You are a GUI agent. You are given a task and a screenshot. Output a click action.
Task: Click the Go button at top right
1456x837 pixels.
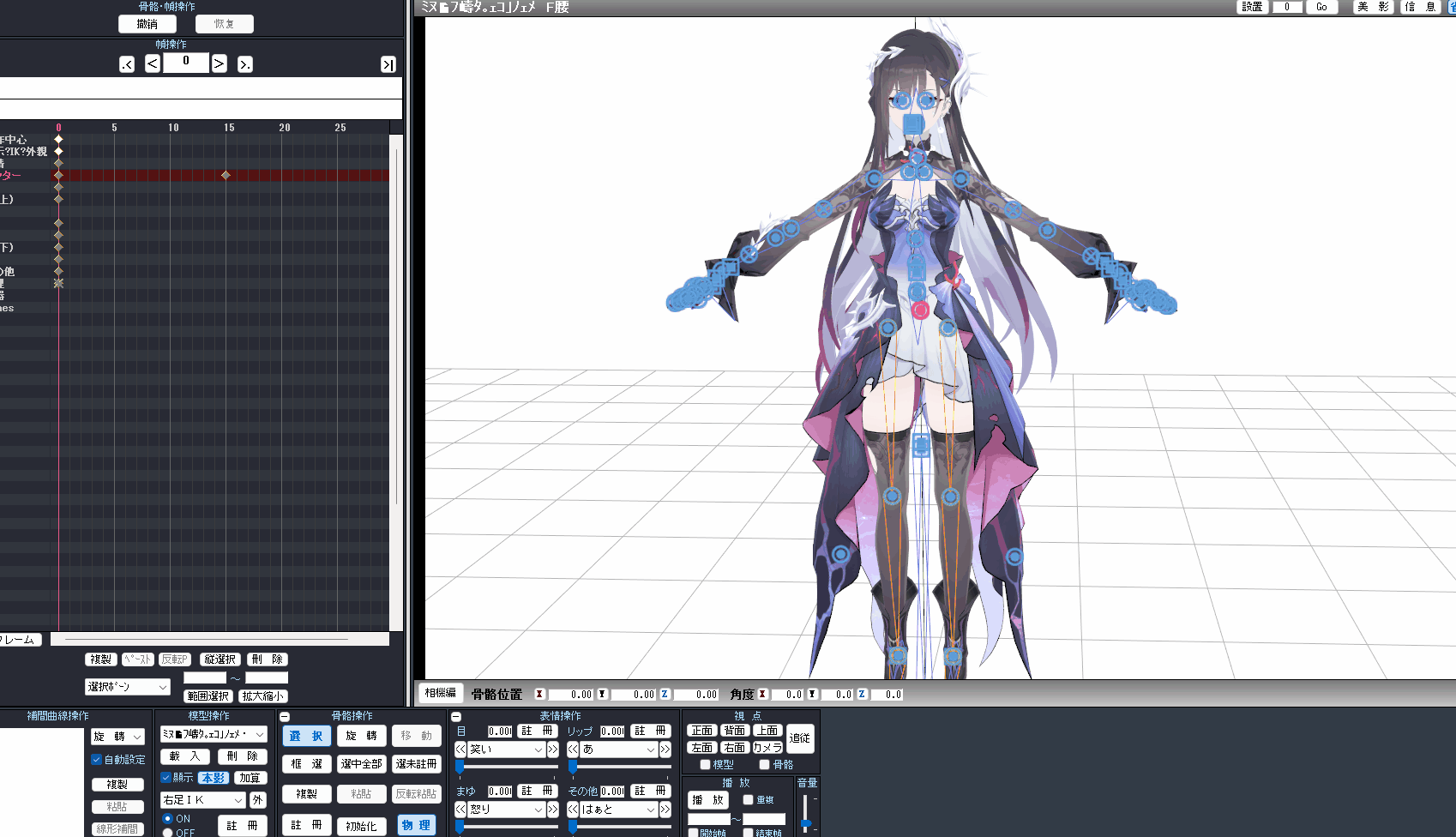(x=1321, y=7)
